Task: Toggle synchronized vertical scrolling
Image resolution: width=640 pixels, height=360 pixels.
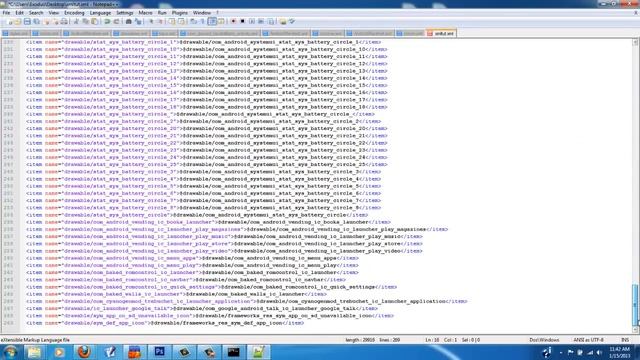Action: point(172,21)
